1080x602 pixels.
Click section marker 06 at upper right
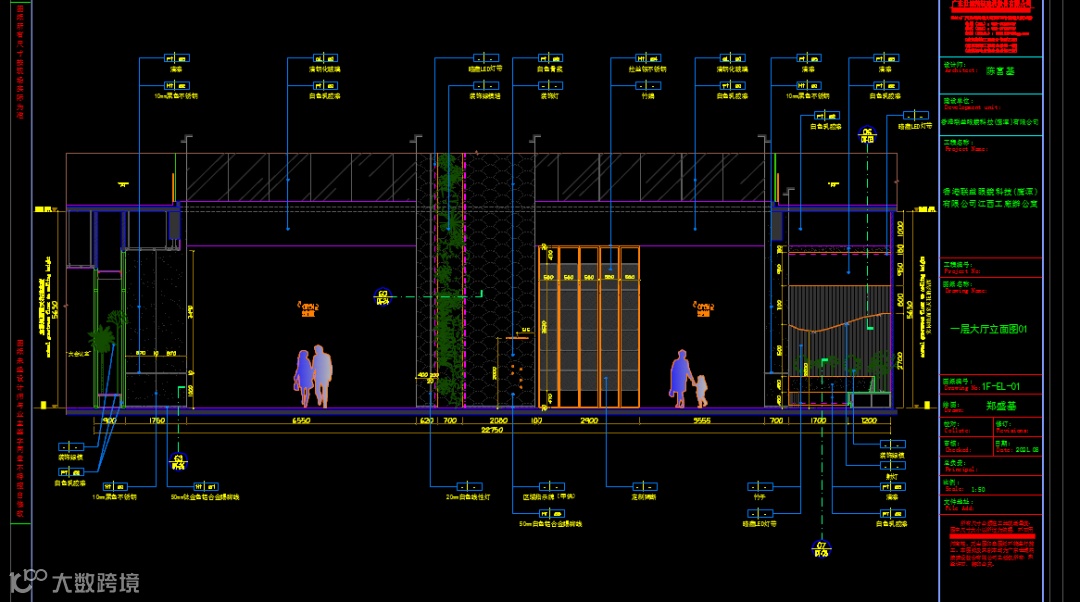(x=867, y=136)
